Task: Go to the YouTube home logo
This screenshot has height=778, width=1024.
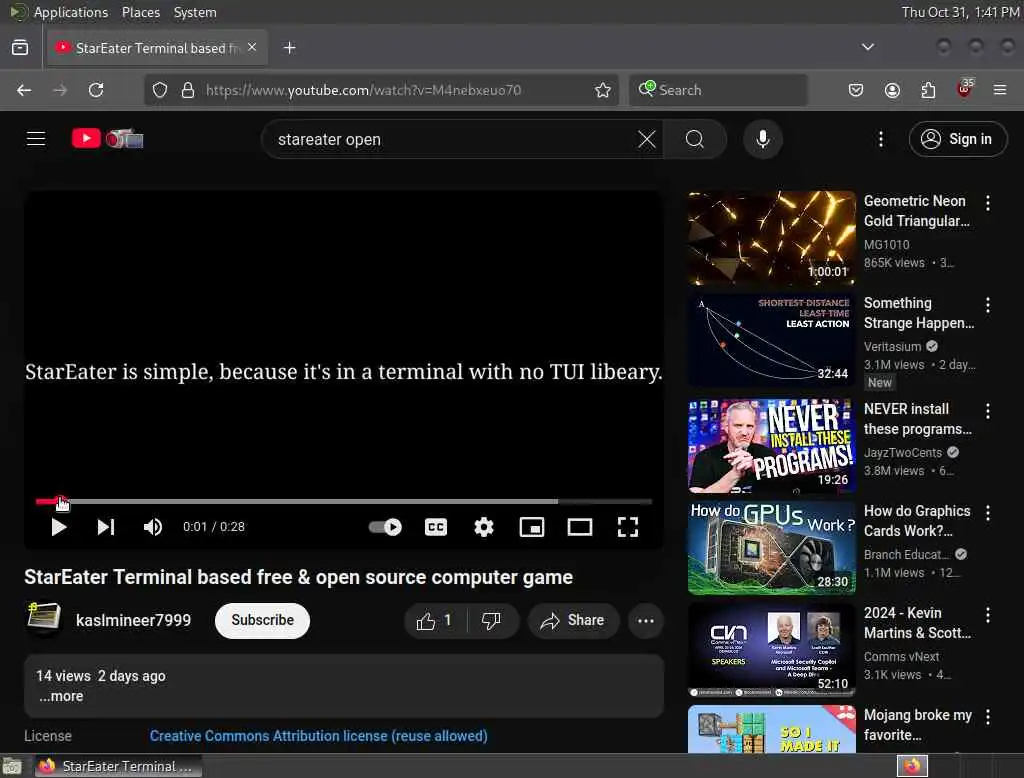Action: 107,138
